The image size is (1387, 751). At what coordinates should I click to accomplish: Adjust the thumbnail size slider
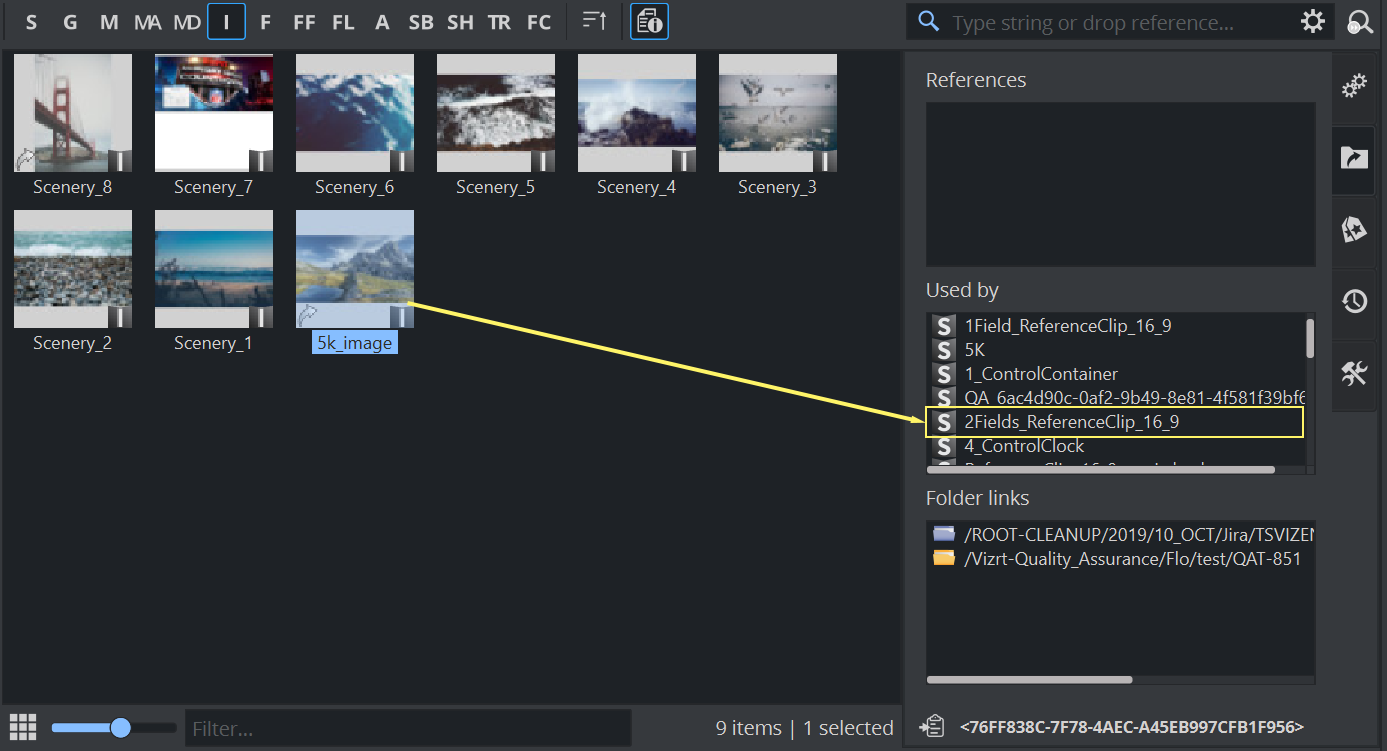click(121, 727)
